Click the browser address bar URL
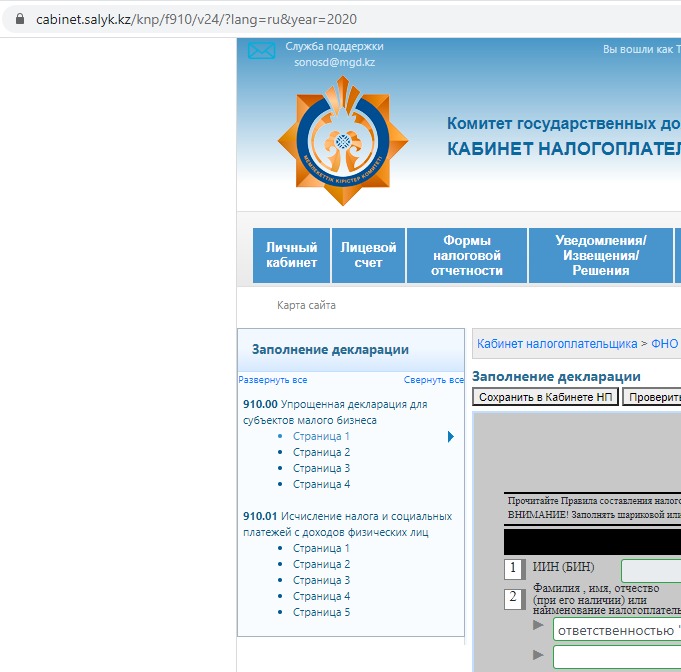 pyautogui.click(x=196, y=19)
